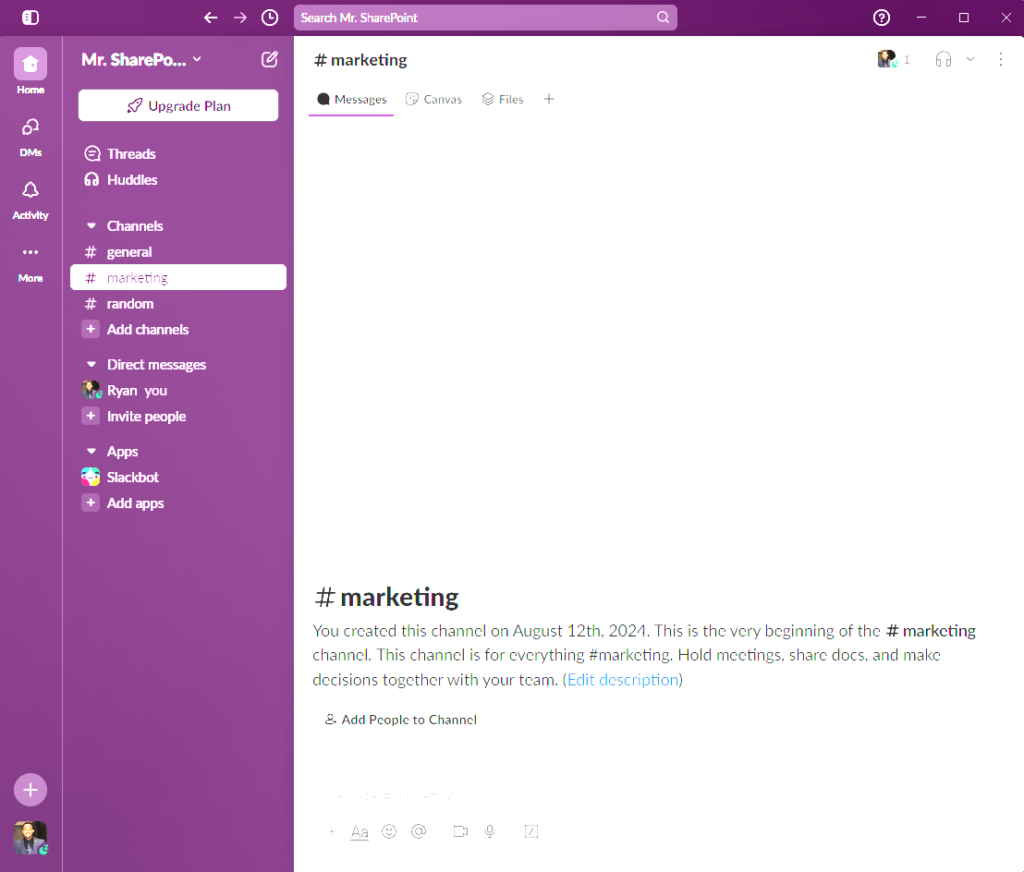Collapse the Apps section
Viewport: 1024px width, 872px height.
[91, 451]
